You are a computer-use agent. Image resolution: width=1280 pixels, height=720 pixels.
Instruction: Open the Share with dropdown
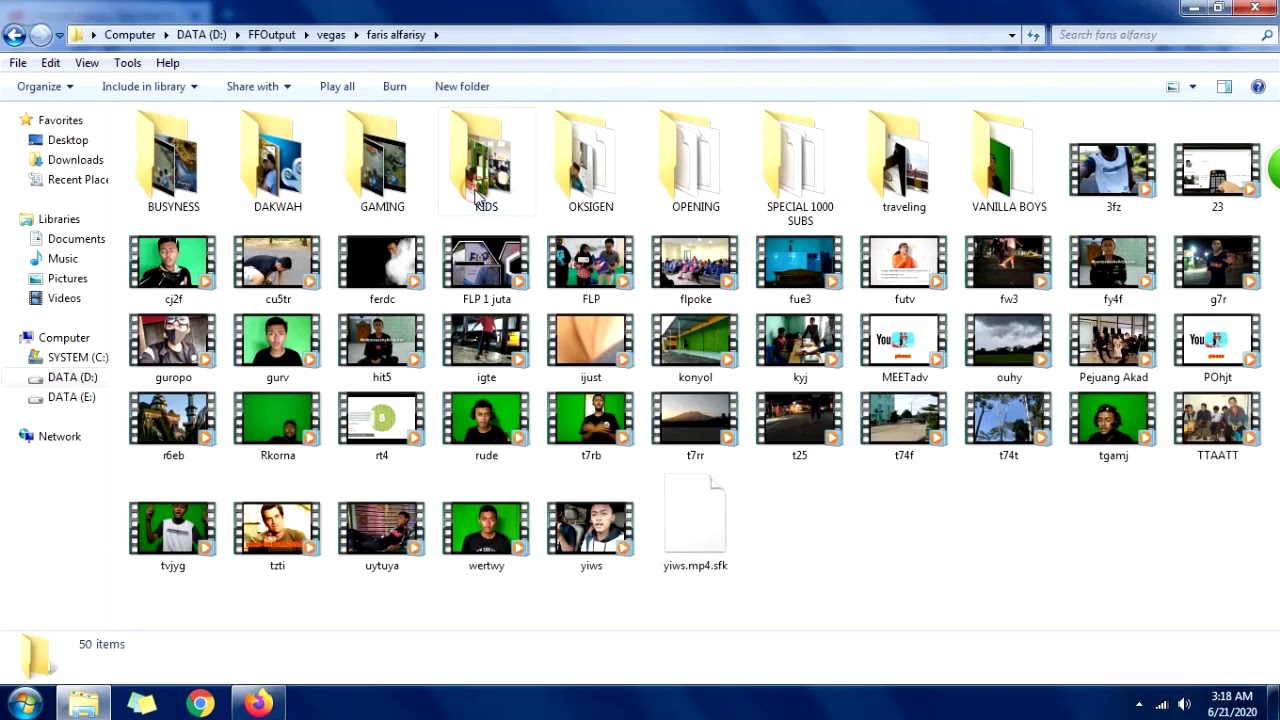tap(259, 87)
